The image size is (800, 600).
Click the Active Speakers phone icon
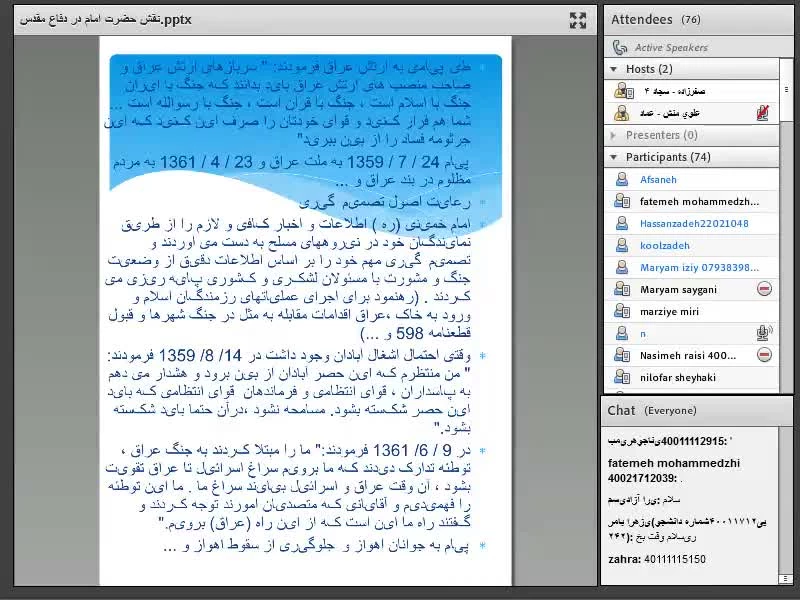coord(620,47)
